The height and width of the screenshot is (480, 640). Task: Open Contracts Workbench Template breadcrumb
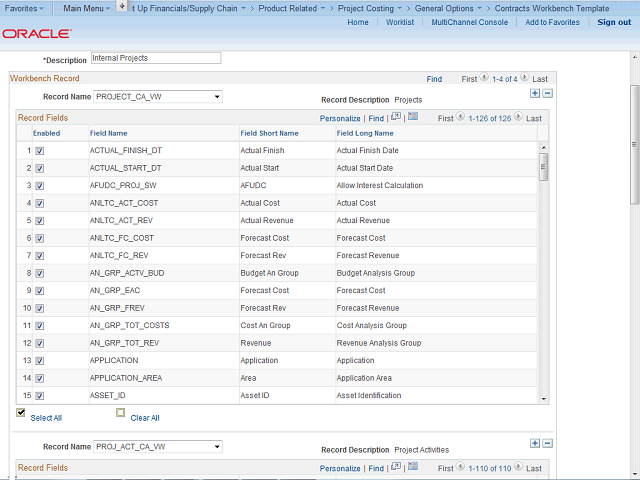tap(552, 8)
